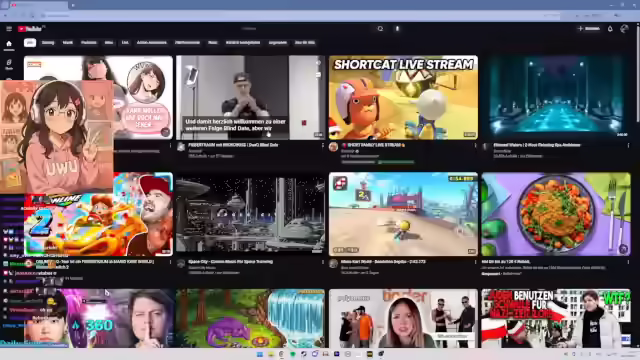Click the page's vertical scrollbar
The image size is (640, 360).
tap(638, 184)
